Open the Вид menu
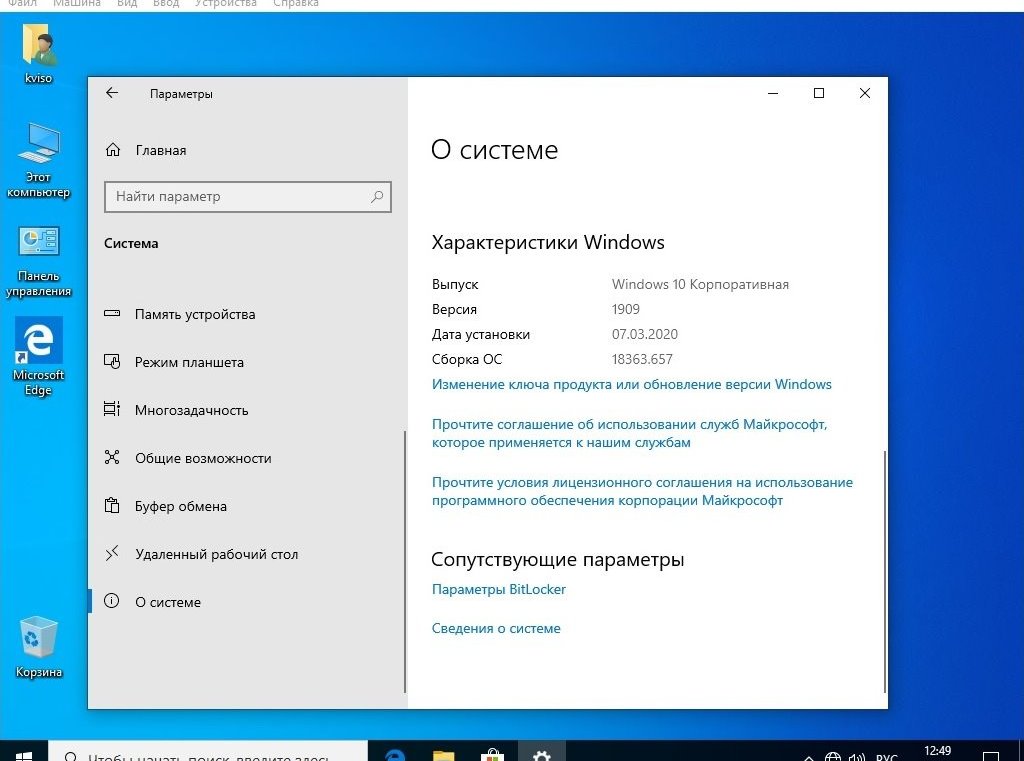1024x761 pixels. coord(127,4)
